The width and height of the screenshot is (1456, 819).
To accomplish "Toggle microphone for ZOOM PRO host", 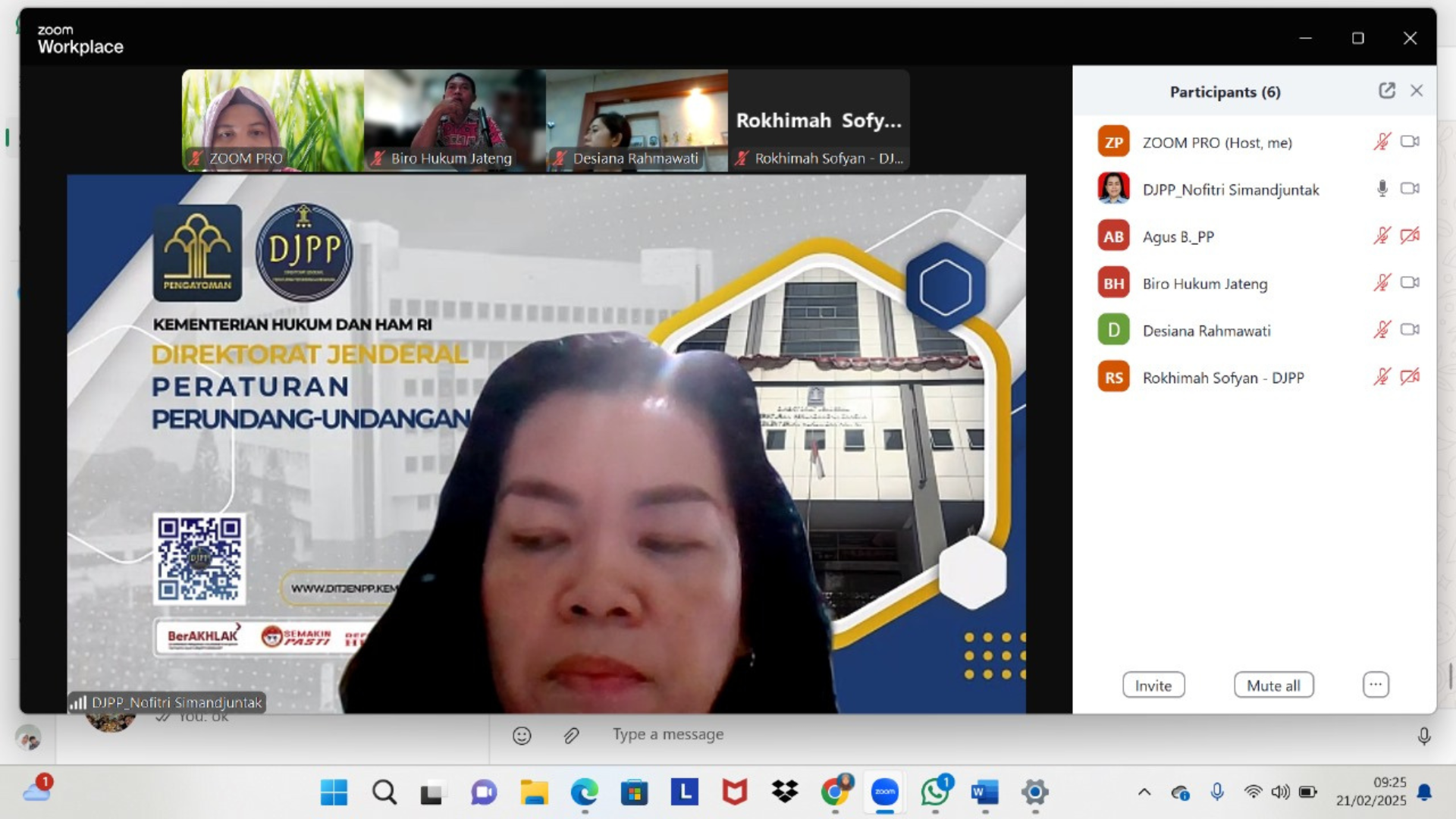I will tap(1382, 142).
